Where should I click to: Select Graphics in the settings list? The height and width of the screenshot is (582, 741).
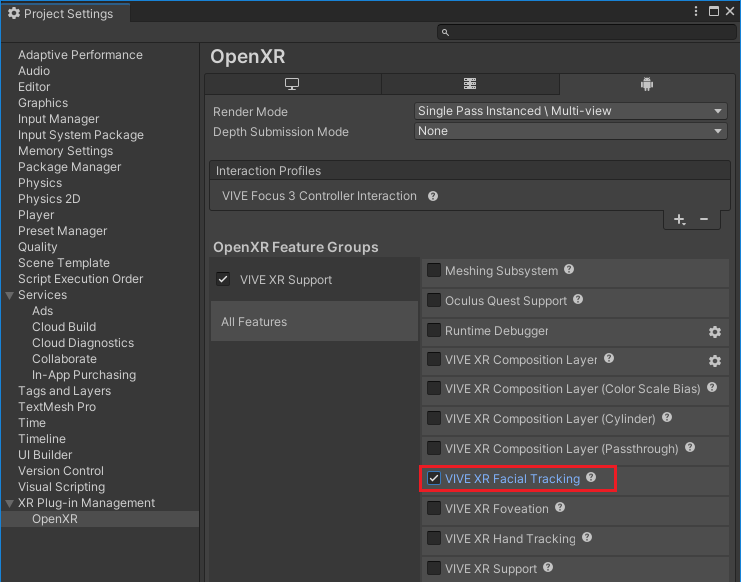point(43,103)
